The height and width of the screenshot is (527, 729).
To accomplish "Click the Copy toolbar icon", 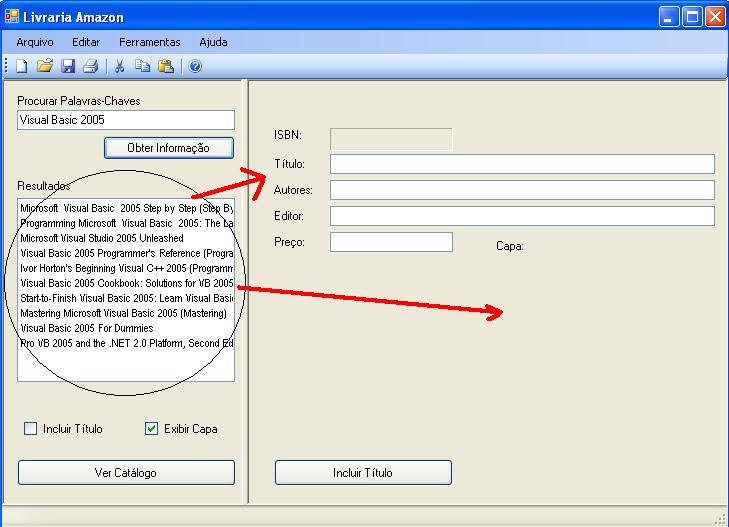I will click(x=142, y=66).
